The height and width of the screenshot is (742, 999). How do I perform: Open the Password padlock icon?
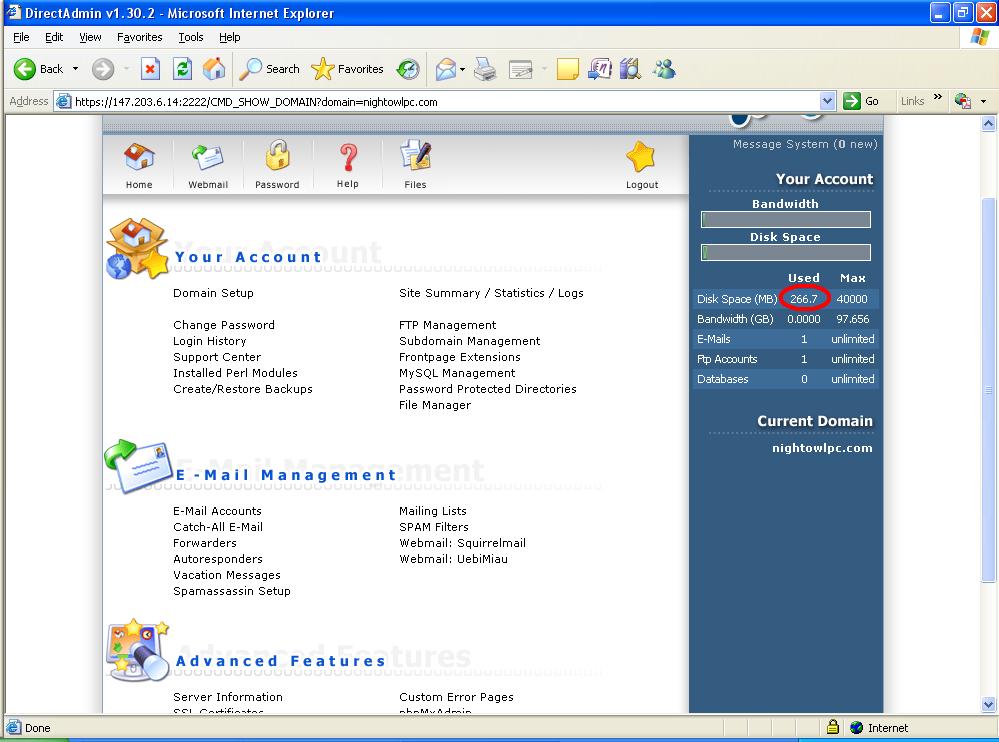[x=277, y=155]
